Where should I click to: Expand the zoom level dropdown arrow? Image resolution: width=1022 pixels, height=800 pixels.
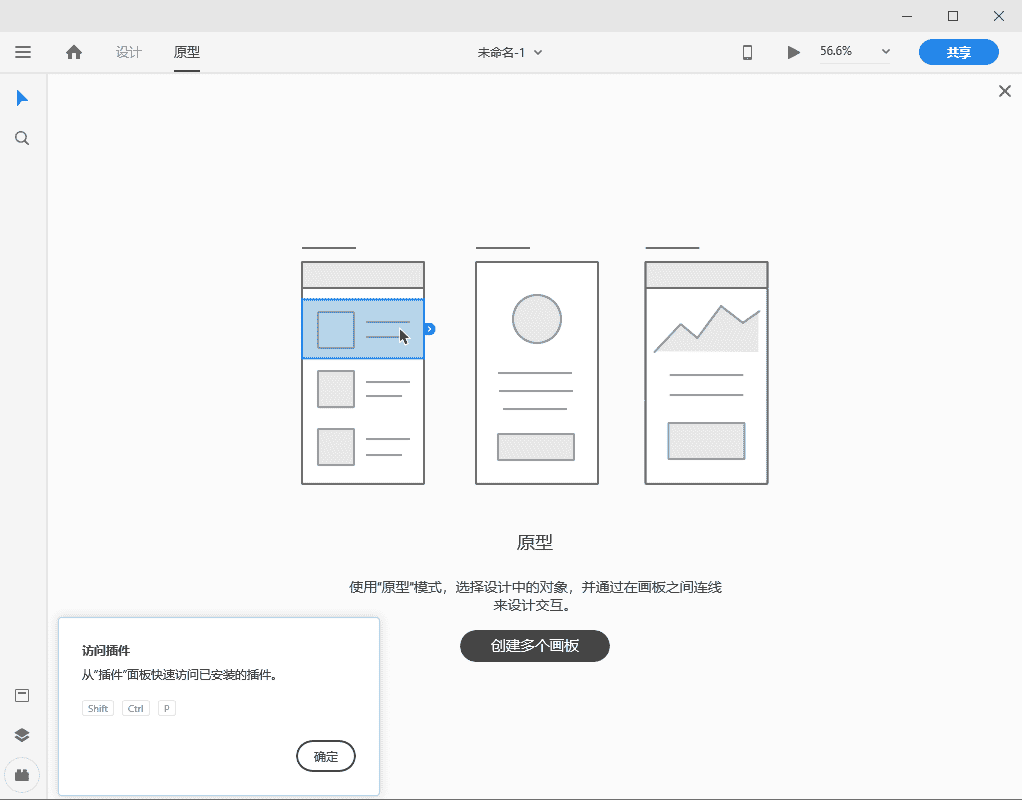[x=885, y=52]
